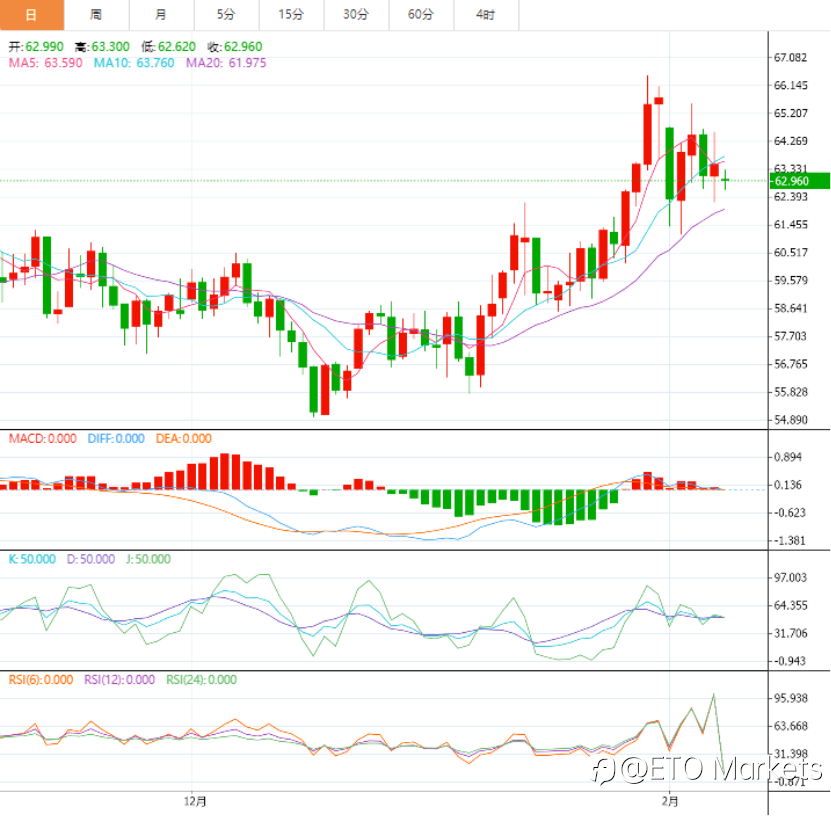Viewport: 831px width, 816px height.
Task: Click the K:50.000 label
Action: (32, 559)
